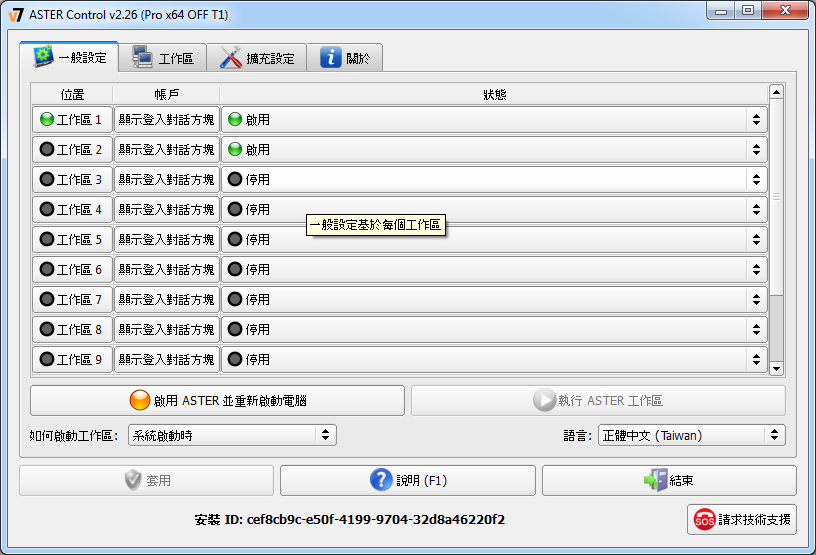Click the ASTER v7 title bar icon

16,15
